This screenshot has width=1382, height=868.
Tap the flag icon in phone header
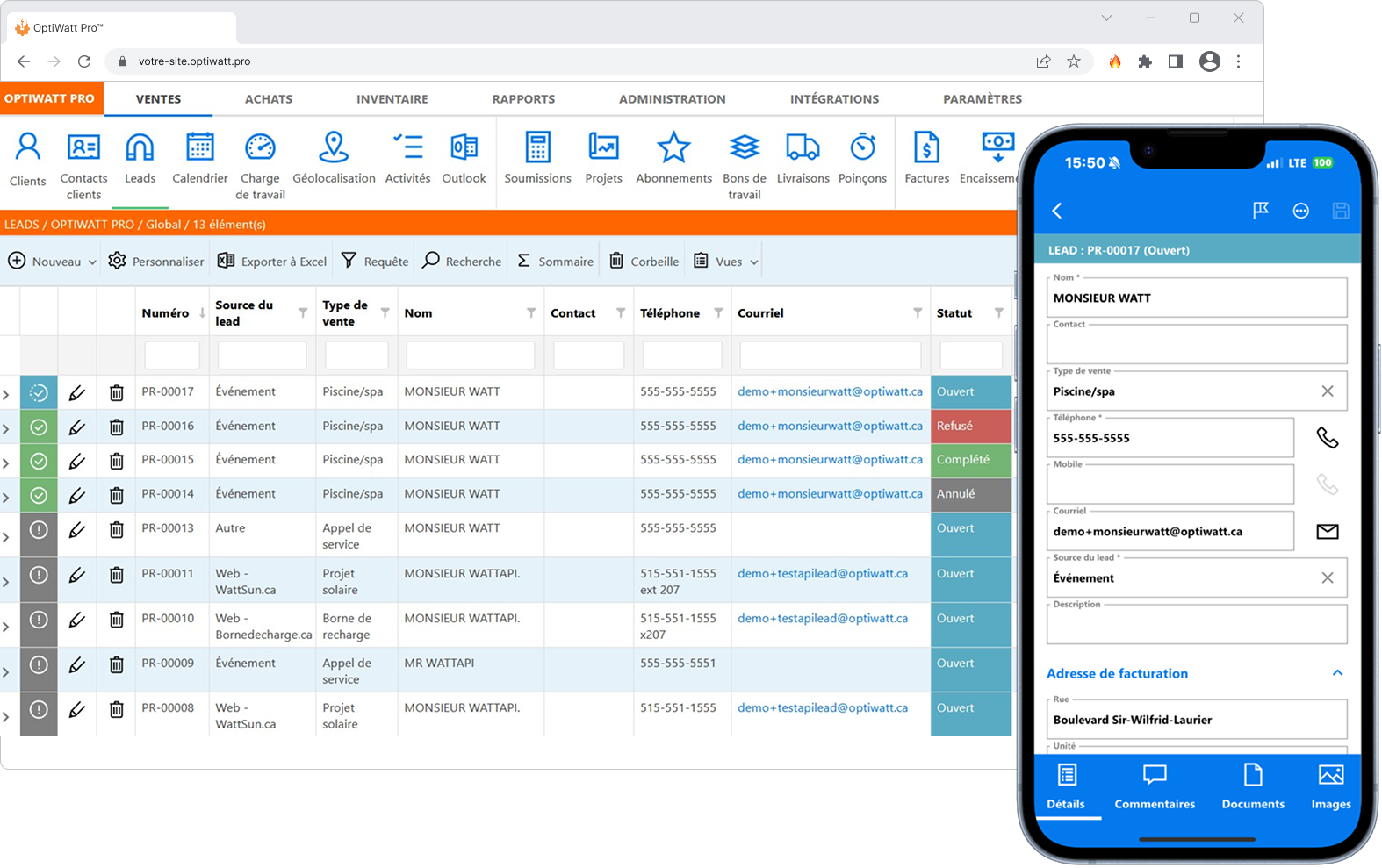tap(1261, 210)
